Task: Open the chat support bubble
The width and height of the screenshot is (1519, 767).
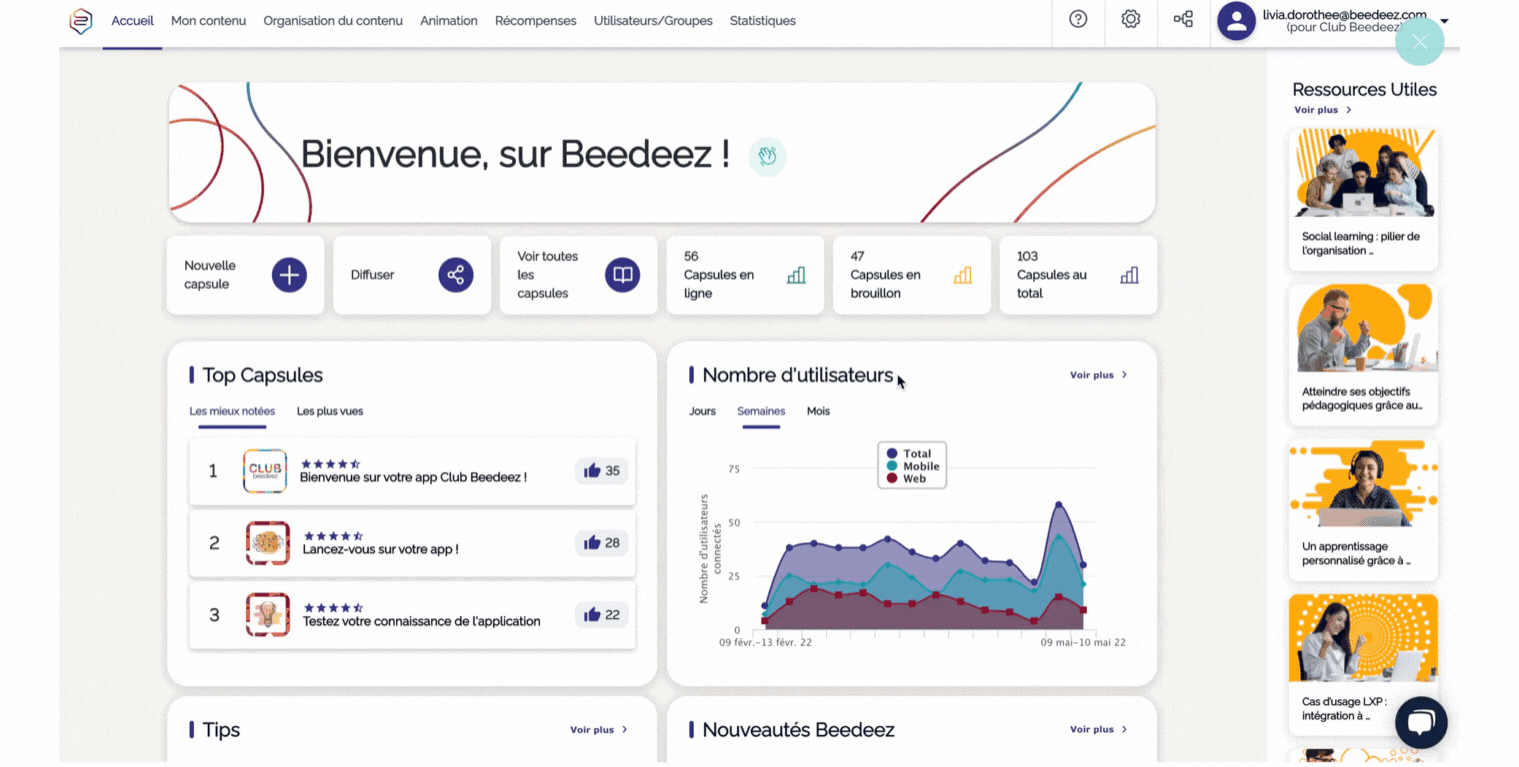Action: click(1420, 722)
